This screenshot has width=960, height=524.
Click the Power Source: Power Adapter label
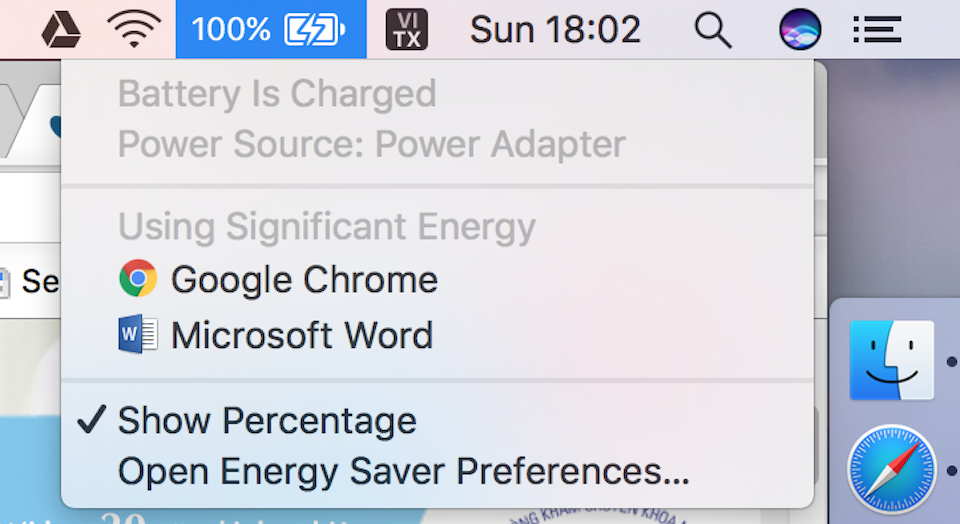pyautogui.click(x=371, y=144)
